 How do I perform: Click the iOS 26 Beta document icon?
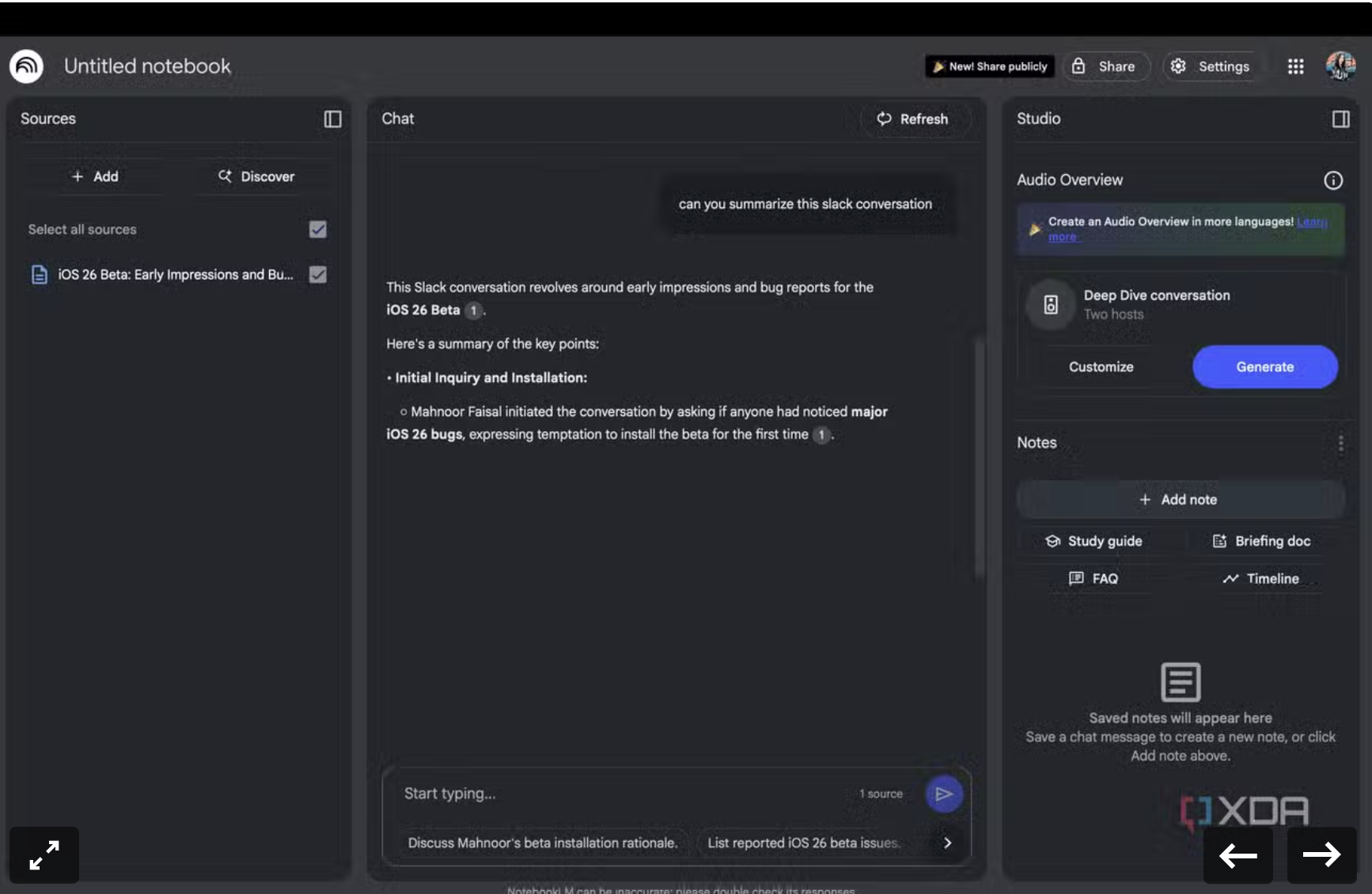pyautogui.click(x=39, y=275)
